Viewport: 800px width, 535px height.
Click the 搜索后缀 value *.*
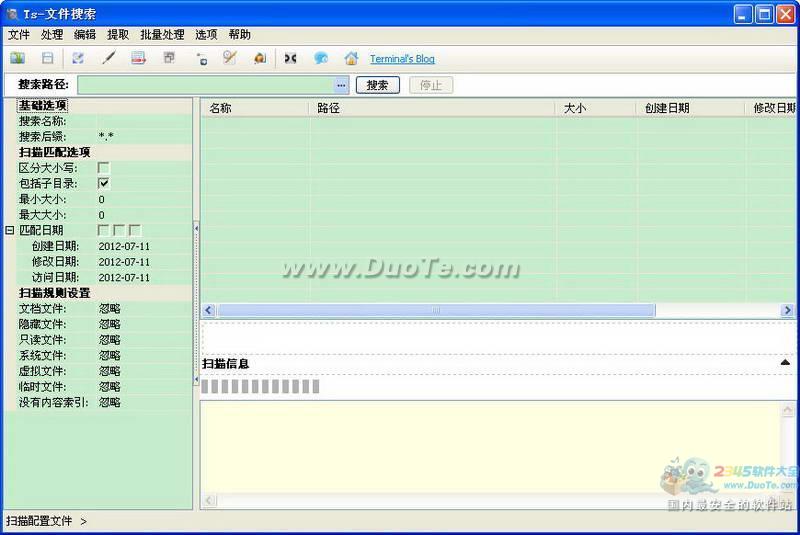(106, 137)
